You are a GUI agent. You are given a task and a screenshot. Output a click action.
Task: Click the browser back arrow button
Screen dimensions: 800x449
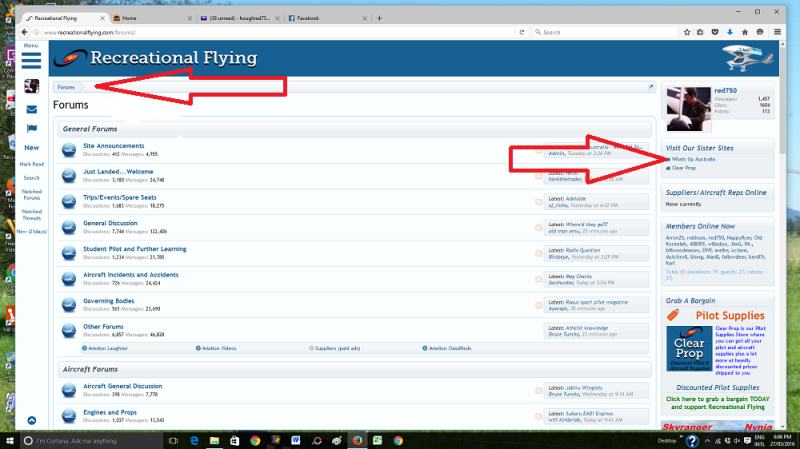24,32
